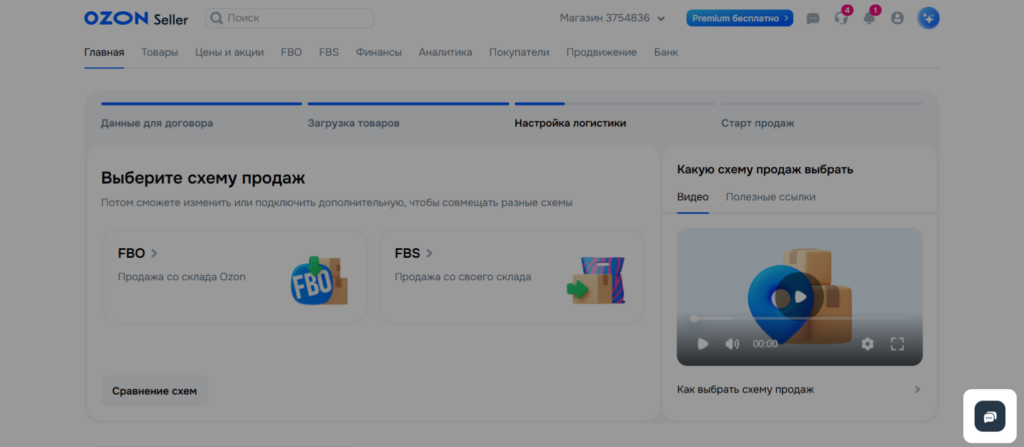Open the sparkle assistant icon

(928, 18)
